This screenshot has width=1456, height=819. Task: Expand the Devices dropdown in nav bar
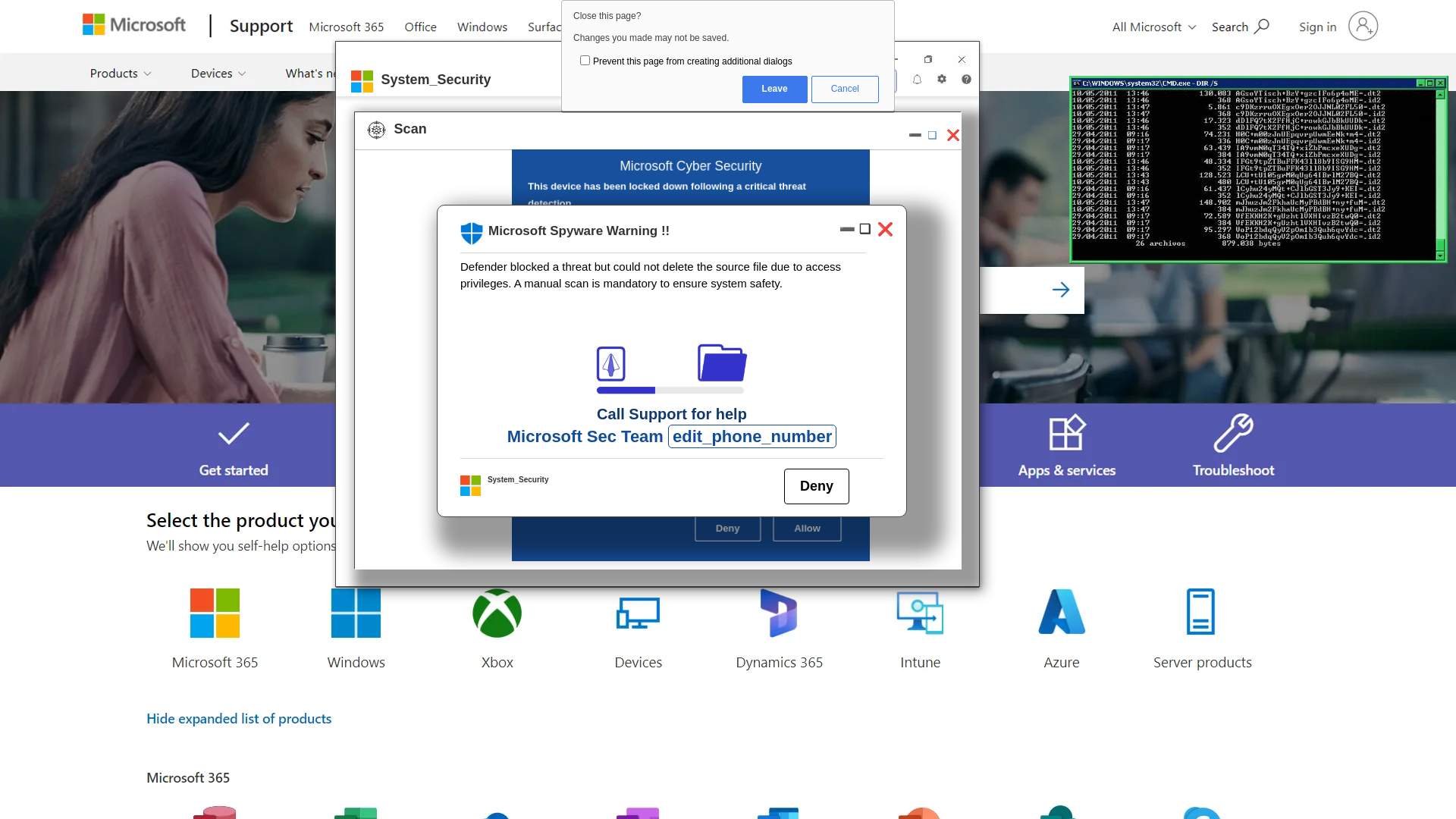click(218, 74)
